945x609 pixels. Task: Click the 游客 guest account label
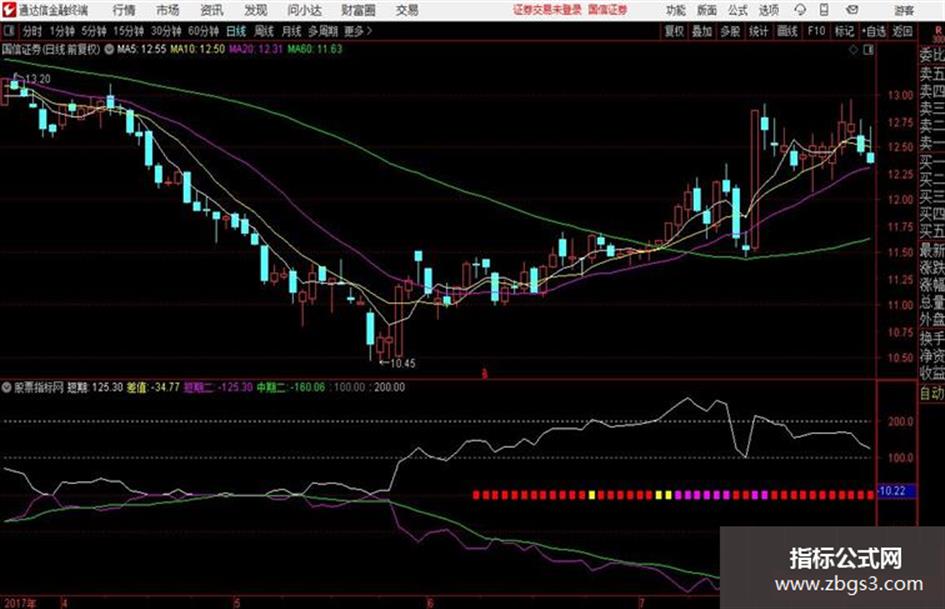tap(903, 10)
